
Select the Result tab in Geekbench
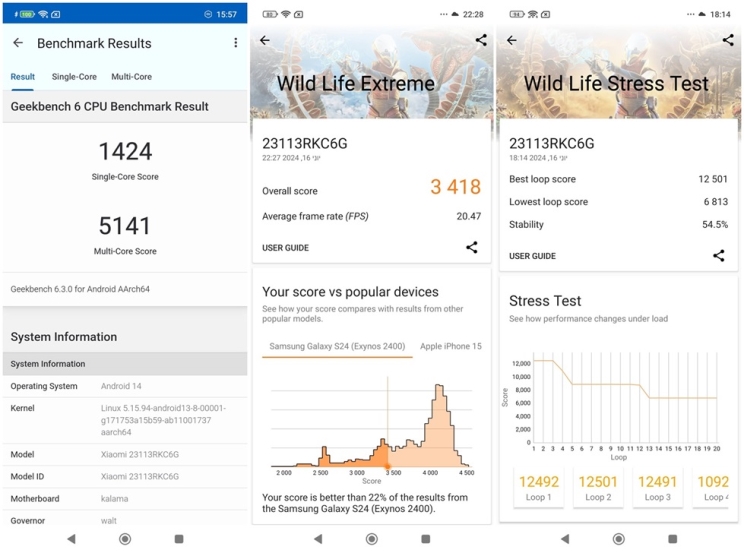point(23,77)
